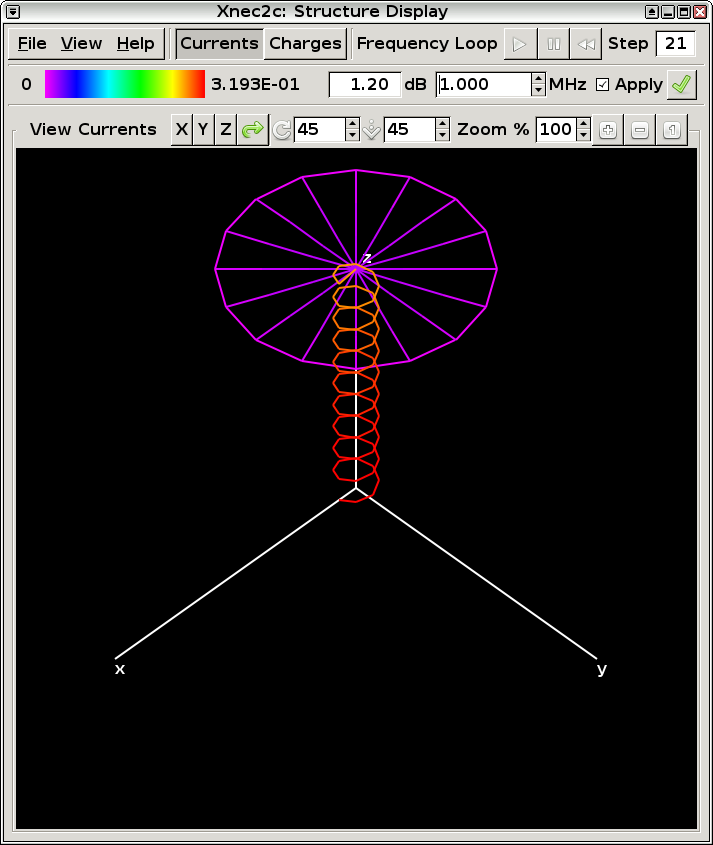
Task: Open the File menu
Action: coord(32,44)
